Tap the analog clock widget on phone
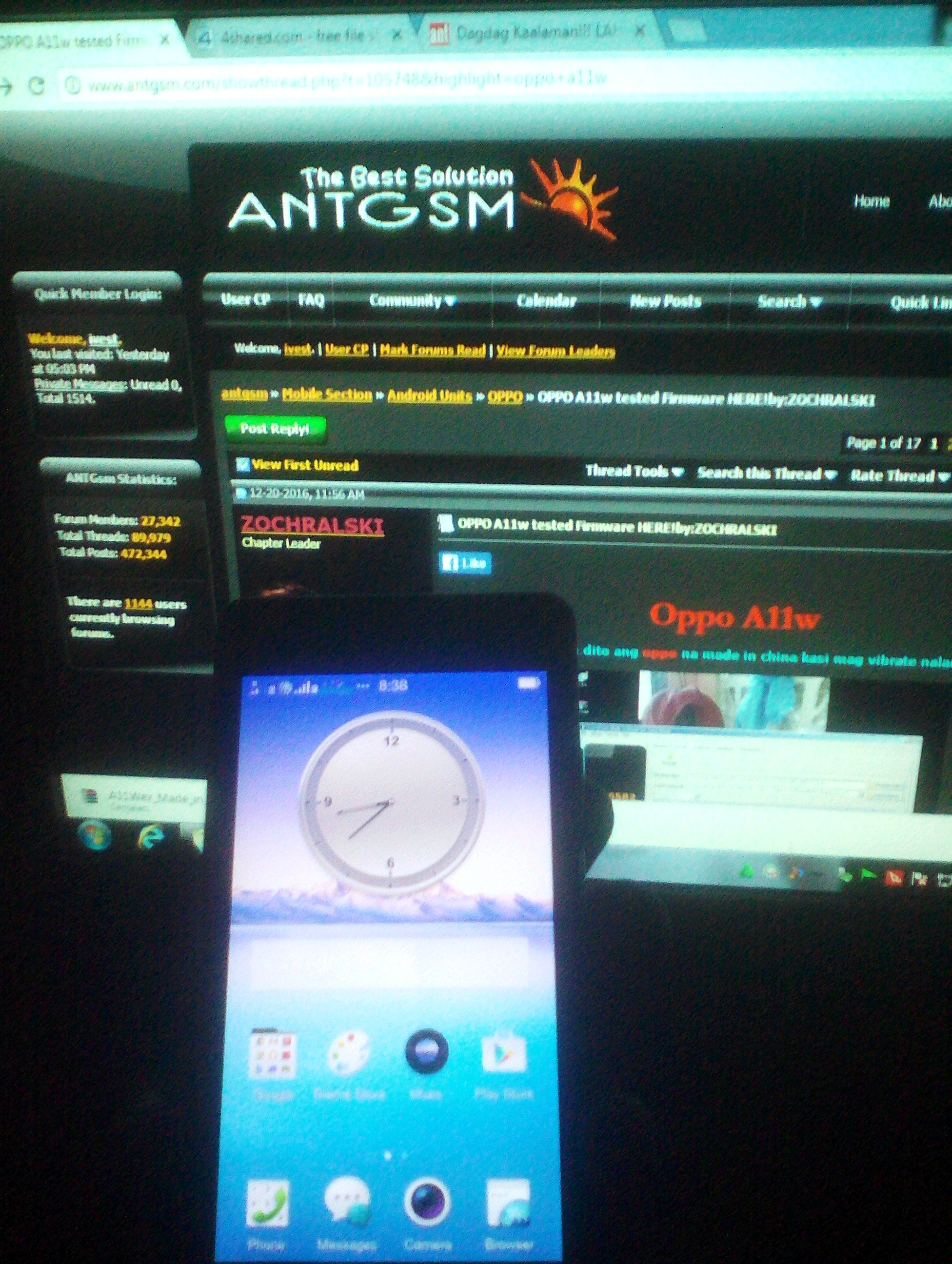 point(391,802)
